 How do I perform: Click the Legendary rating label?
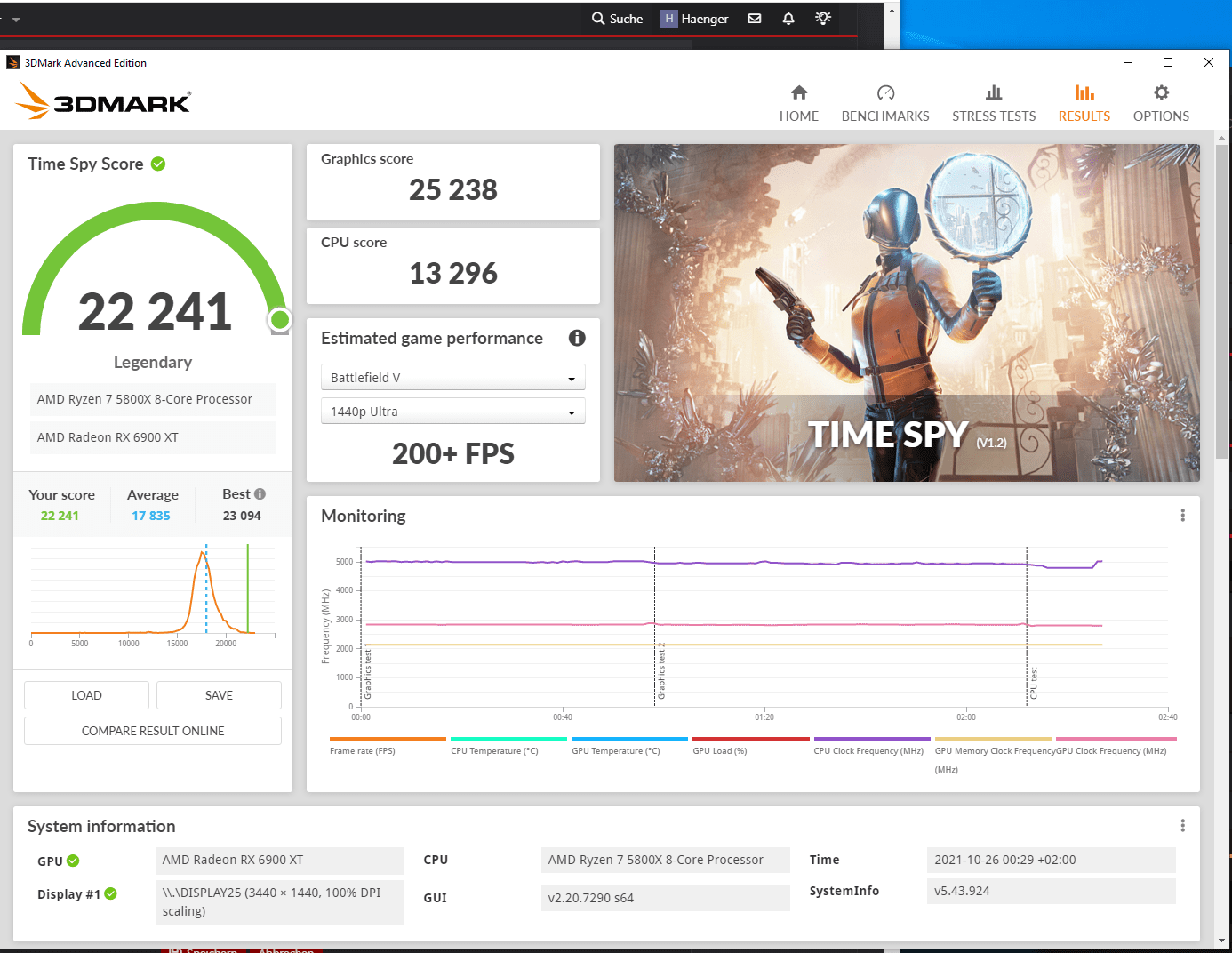click(x=153, y=362)
